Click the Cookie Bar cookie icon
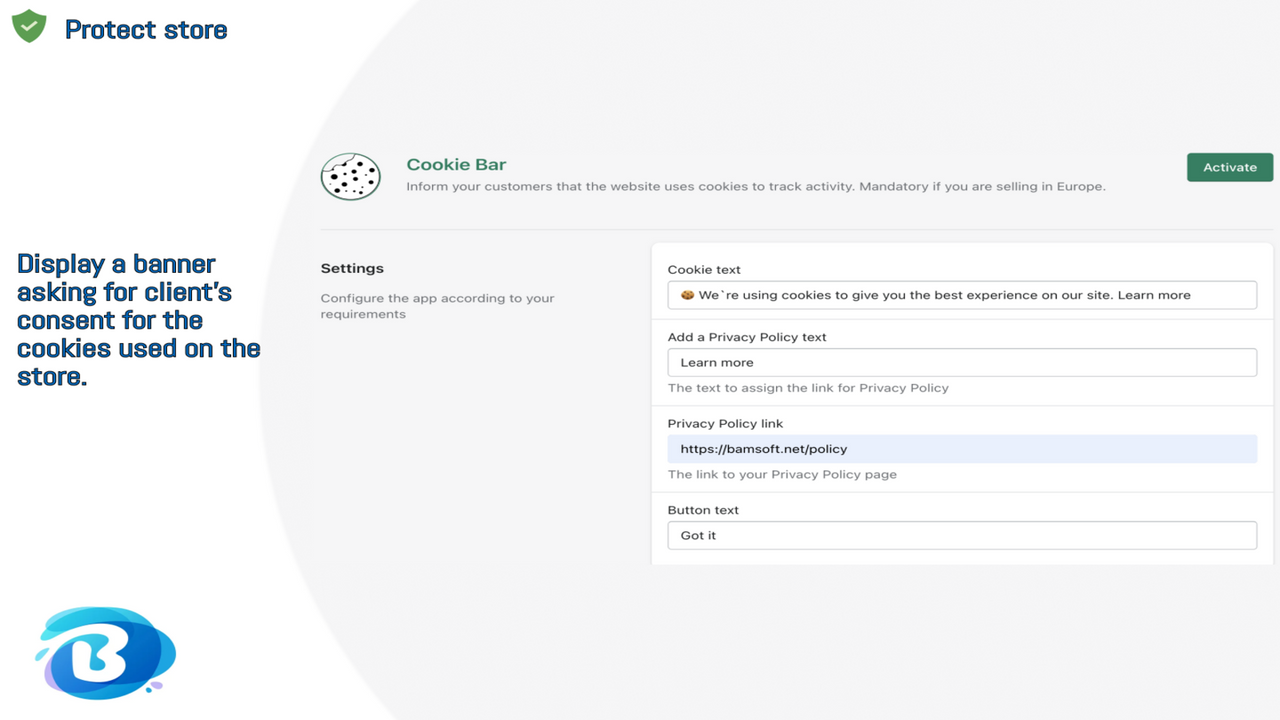1280x720 pixels. [350, 177]
